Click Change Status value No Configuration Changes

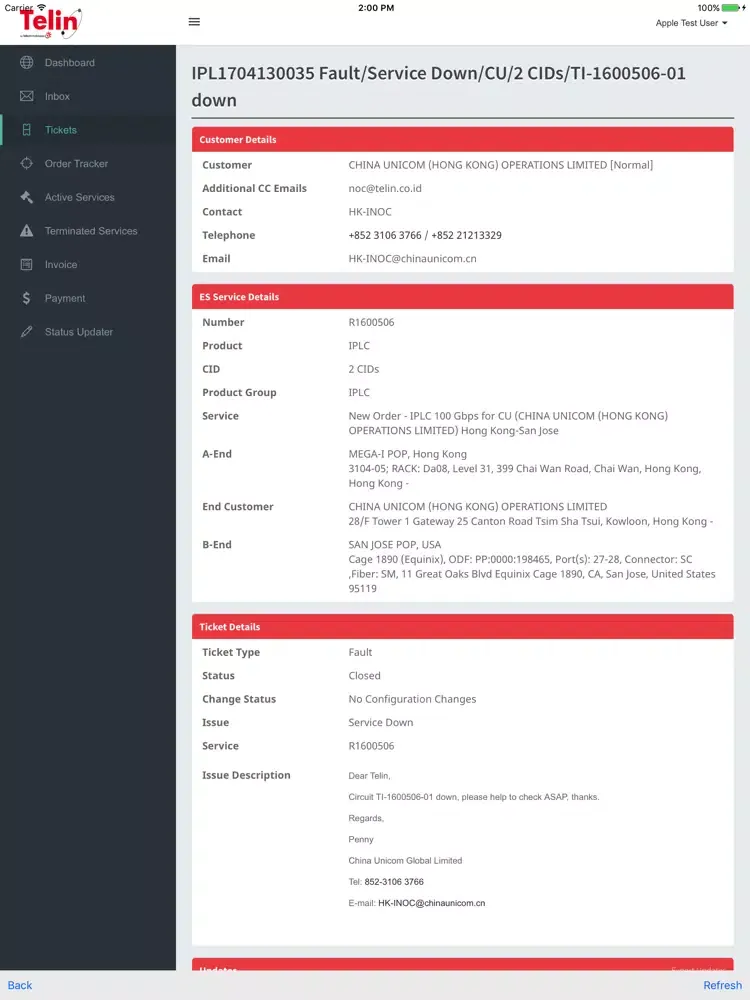[412, 700]
